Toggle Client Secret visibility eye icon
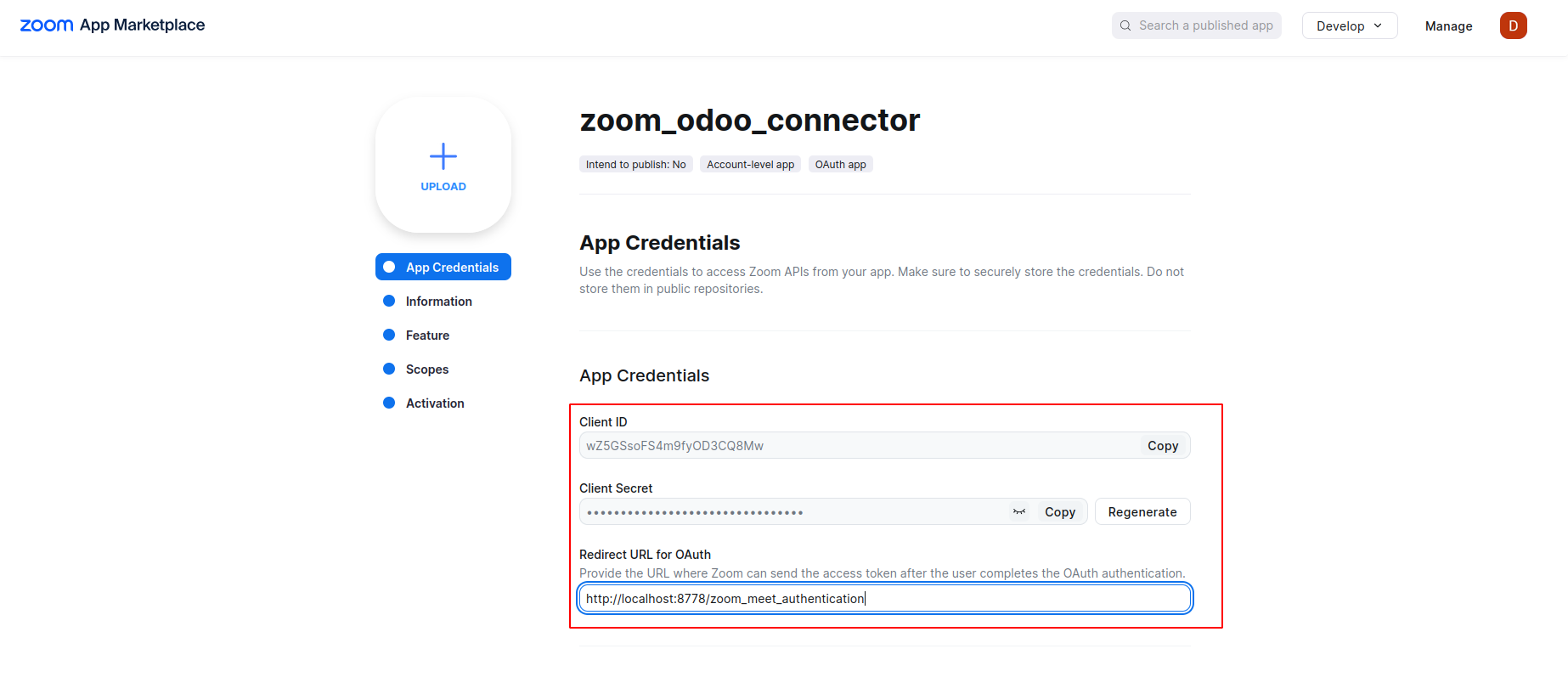Image resolution: width=1568 pixels, height=677 pixels. (1019, 511)
